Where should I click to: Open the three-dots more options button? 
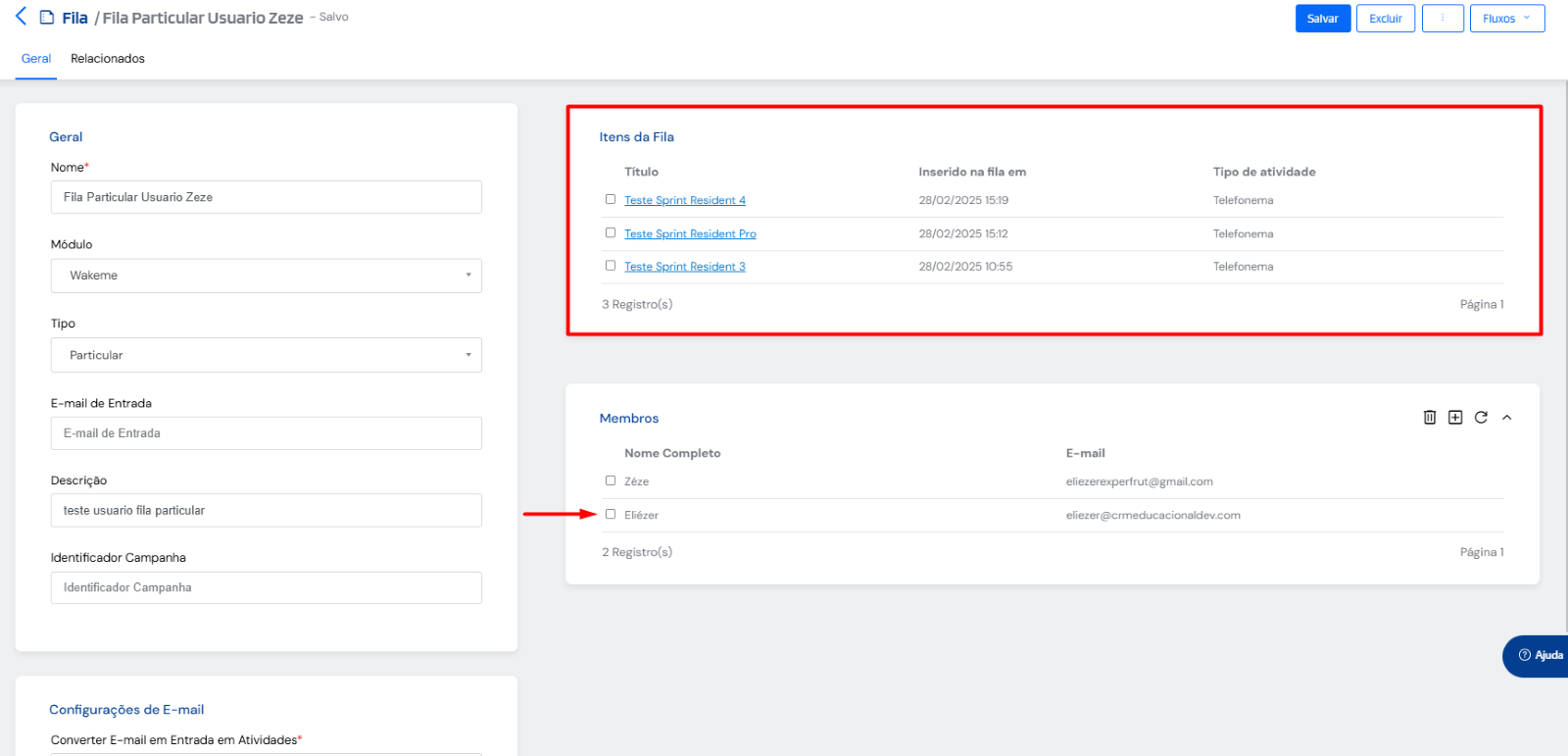click(1443, 19)
